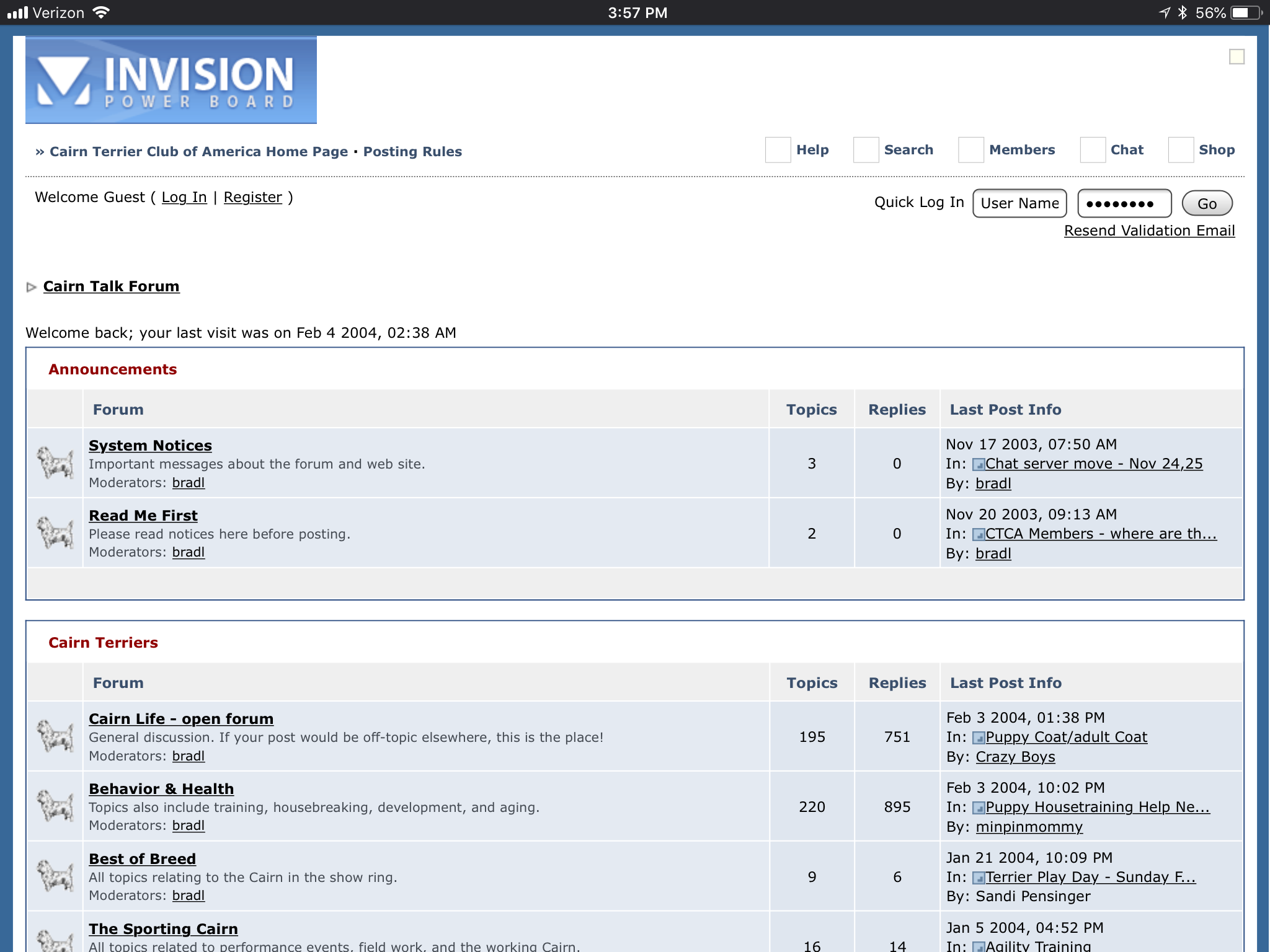Focus the quick login password field
This screenshot has width=1270, height=952.
pos(1124,203)
